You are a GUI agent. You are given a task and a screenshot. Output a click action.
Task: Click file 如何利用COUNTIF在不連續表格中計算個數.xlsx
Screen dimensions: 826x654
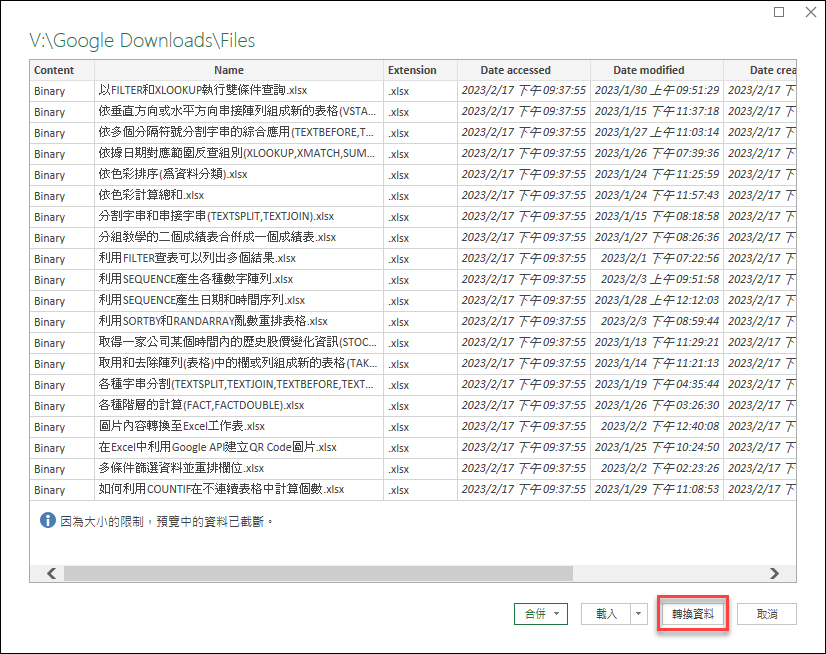221,490
